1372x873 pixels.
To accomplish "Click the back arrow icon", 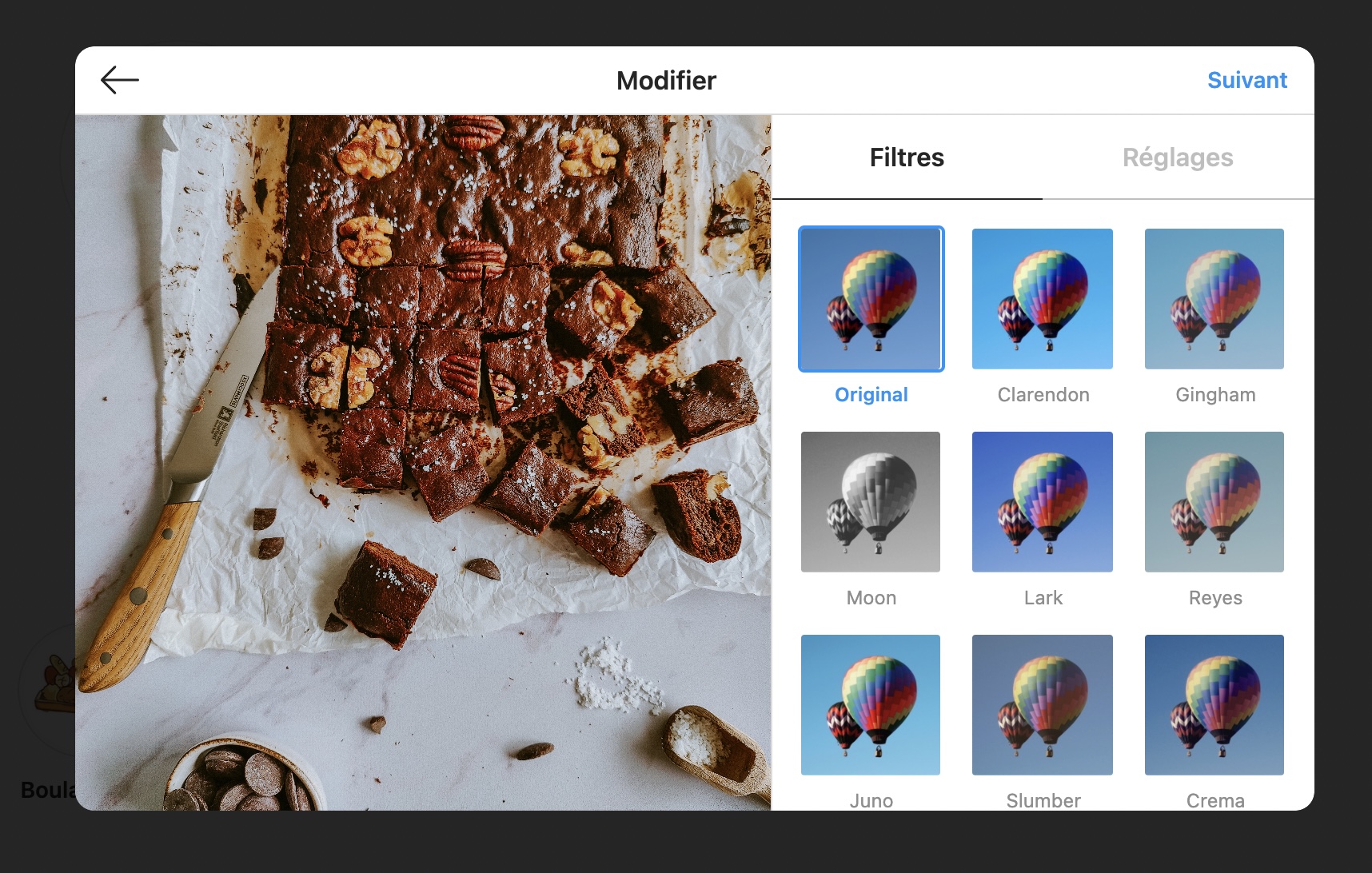I will [x=120, y=80].
